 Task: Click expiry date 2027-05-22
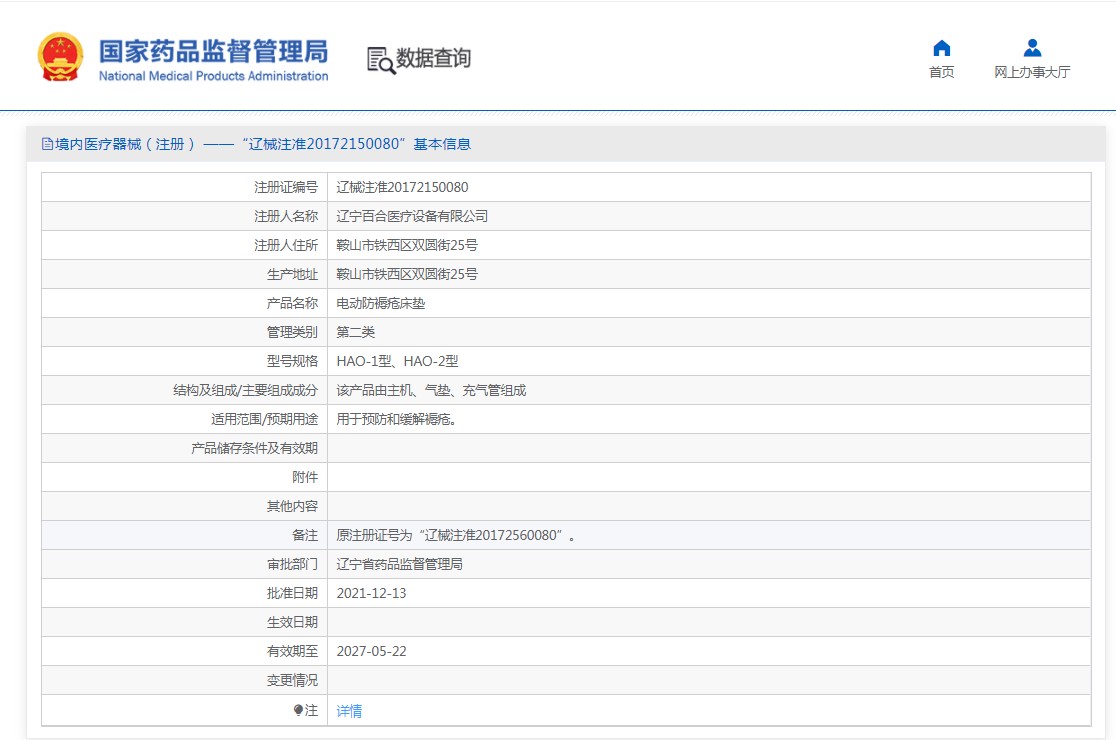click(x=372, y=652)
